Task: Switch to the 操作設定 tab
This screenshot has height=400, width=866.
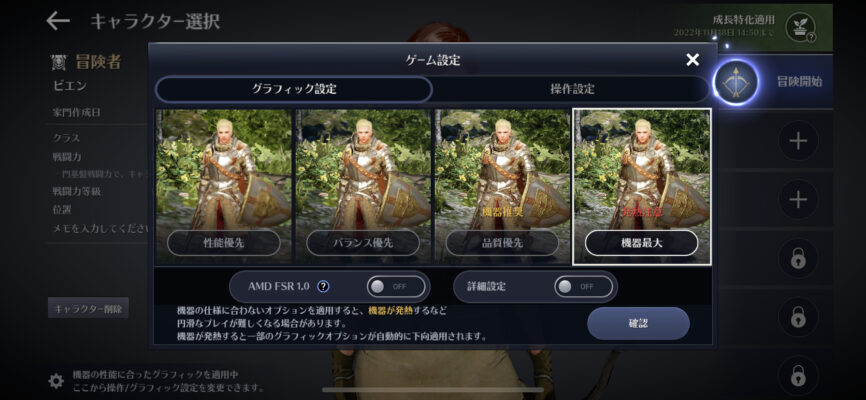Action: point(572,89)
